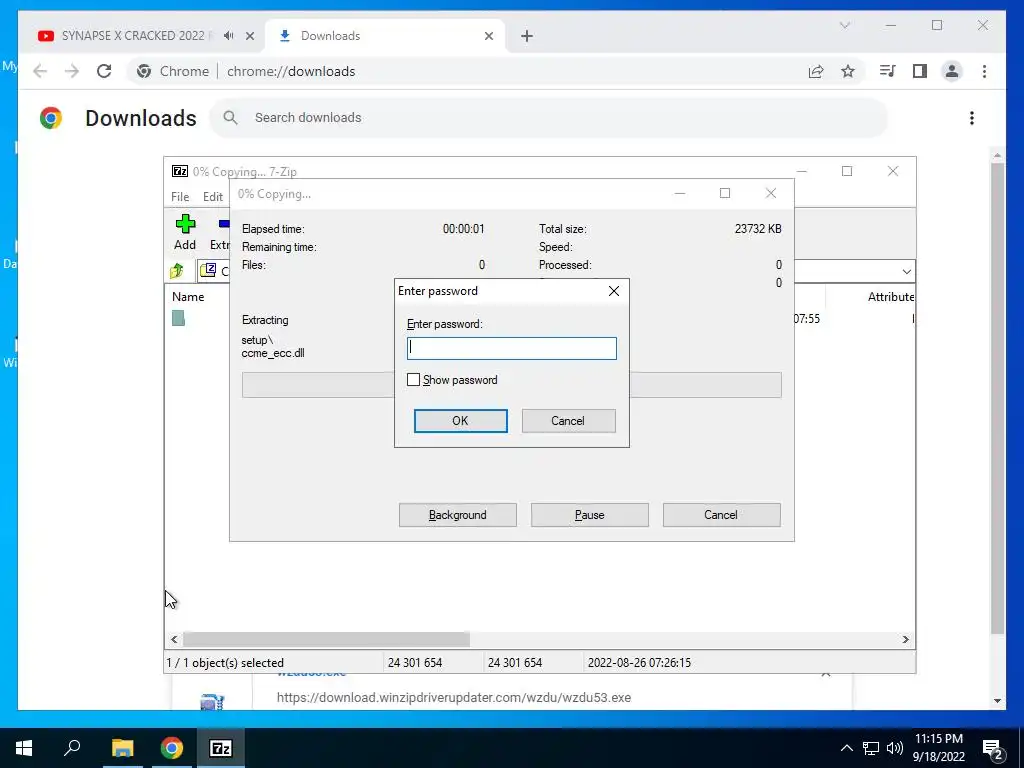The width and height of the screenshot is (1024, 768).
Task: Close the Downloads tab
Action: 488,36
